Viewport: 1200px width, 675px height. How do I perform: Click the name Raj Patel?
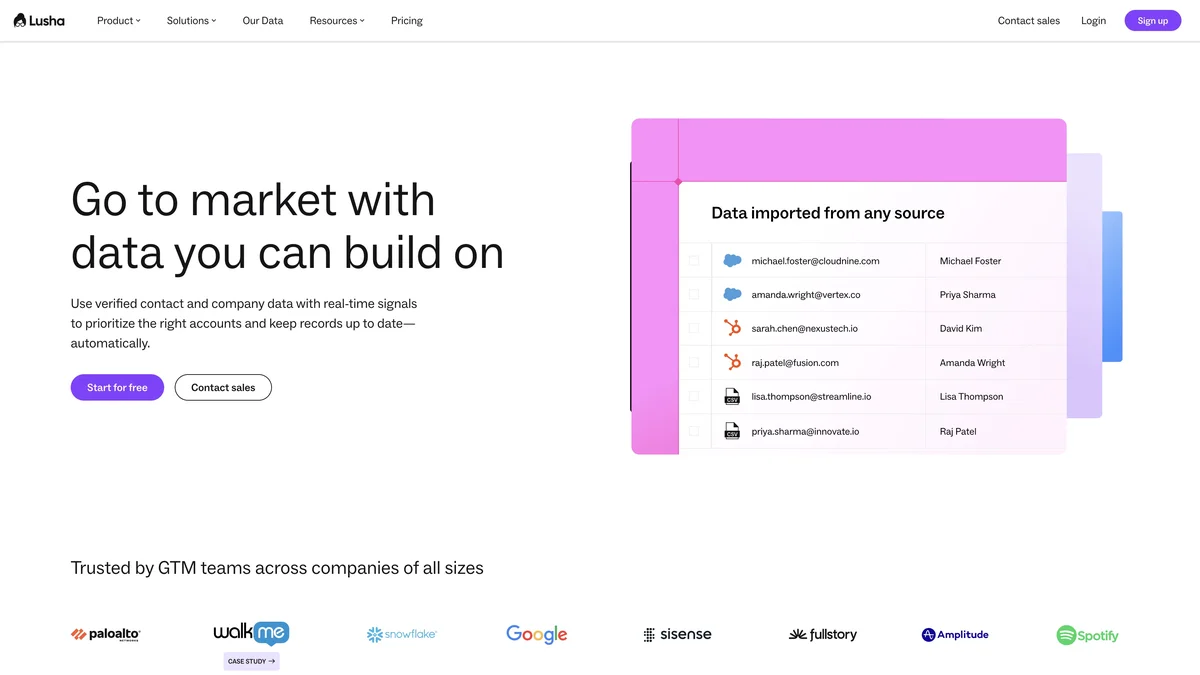pyautogui.click(x=958, y=431)
